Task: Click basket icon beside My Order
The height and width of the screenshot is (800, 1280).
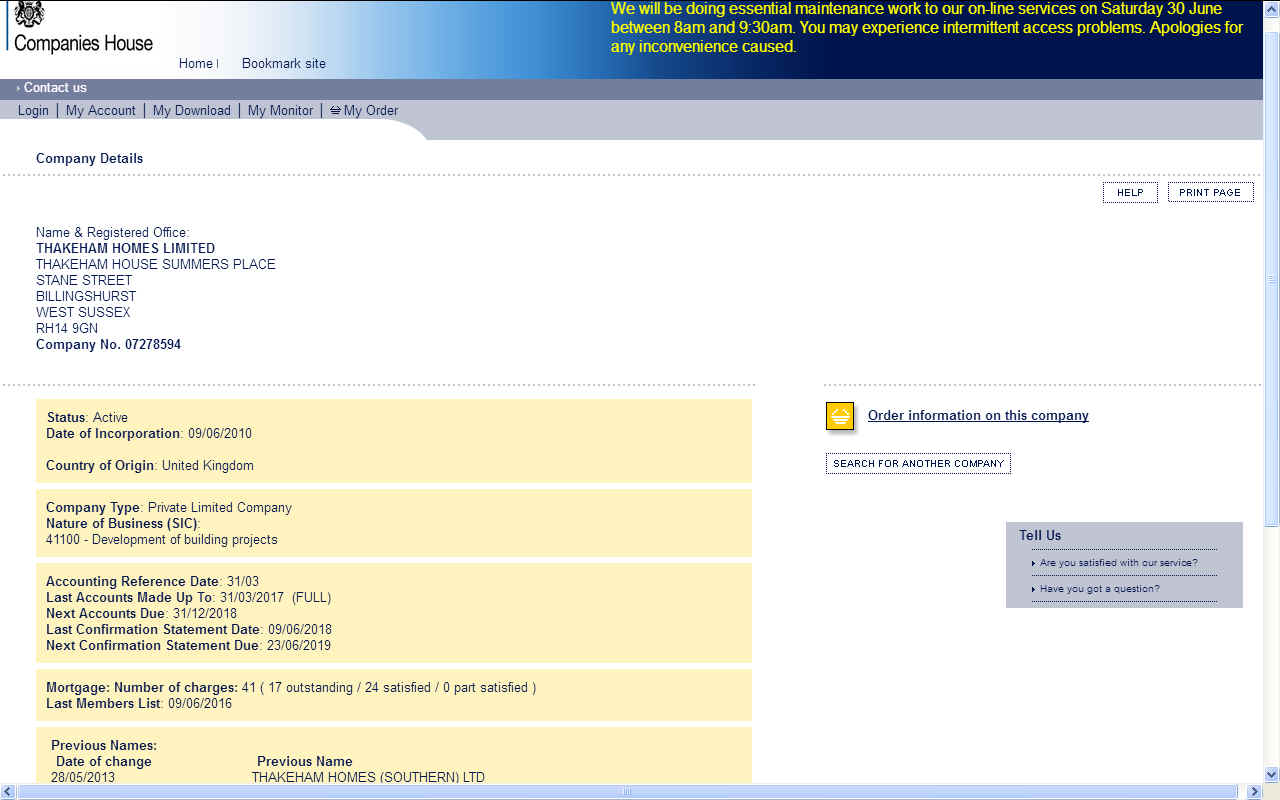Action: coord(335,111)
